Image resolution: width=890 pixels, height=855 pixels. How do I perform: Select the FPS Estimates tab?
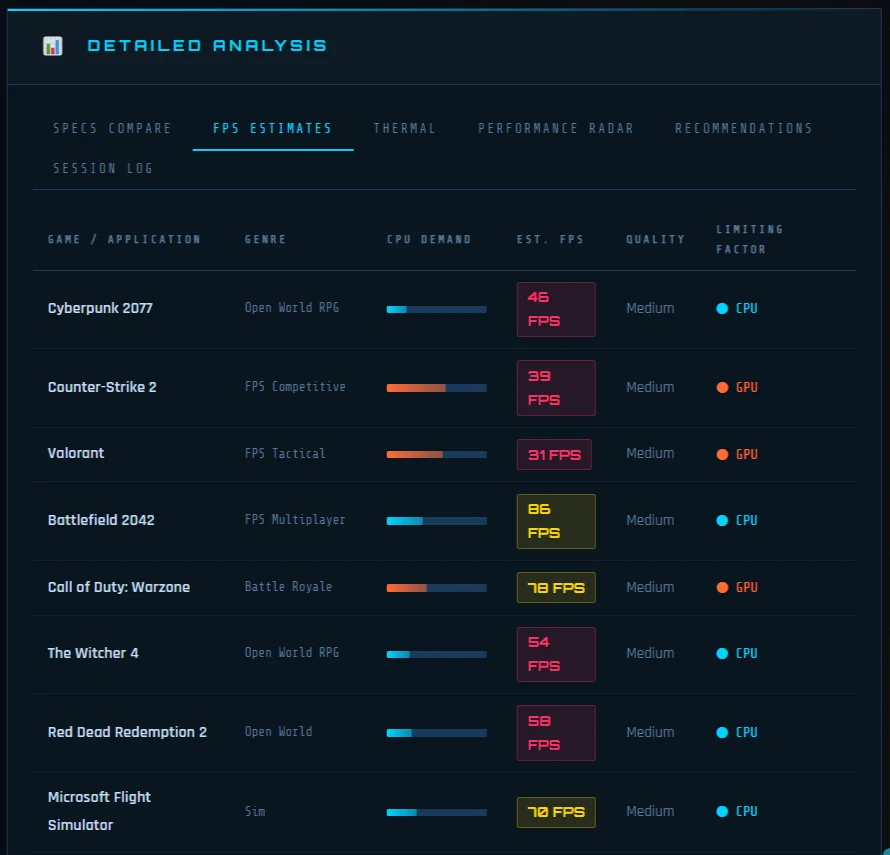click(x=272, y=129)
